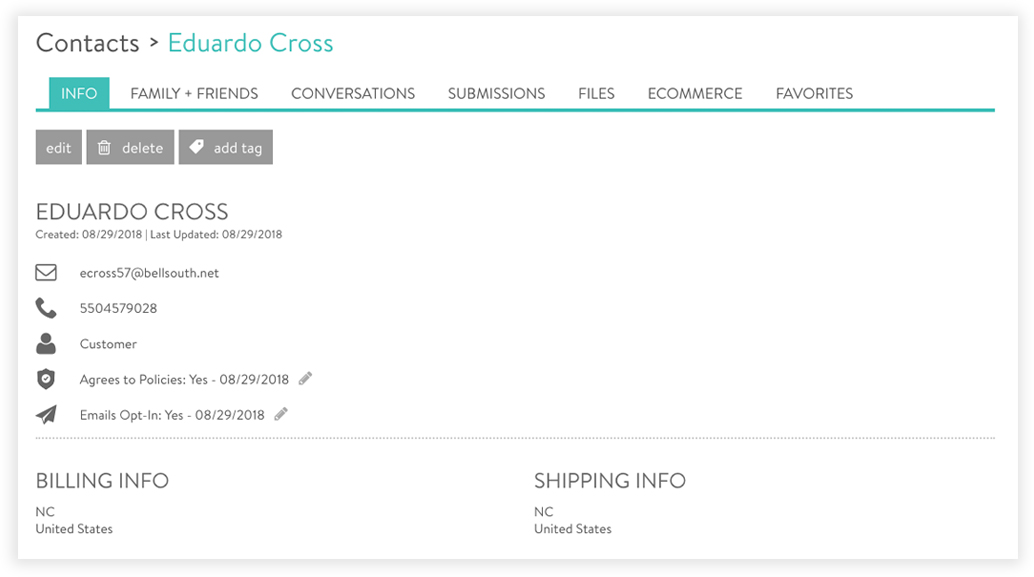Screen dimensions: 1034x577
Task: Click the phone handset icon
Action: pyautogui.click(x=46, y=308)
